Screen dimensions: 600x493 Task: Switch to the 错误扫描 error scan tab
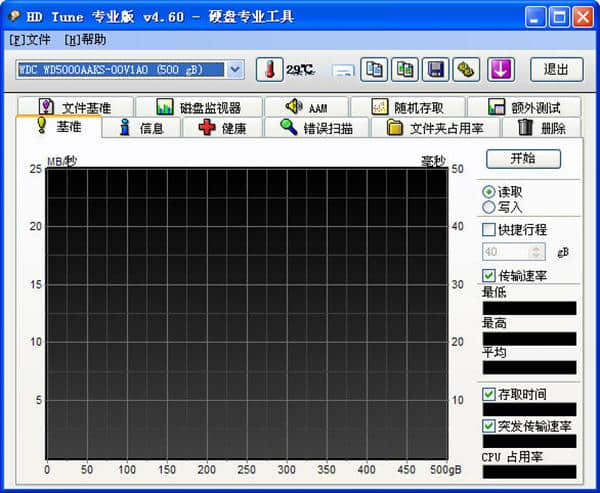(x=316, y=128)
